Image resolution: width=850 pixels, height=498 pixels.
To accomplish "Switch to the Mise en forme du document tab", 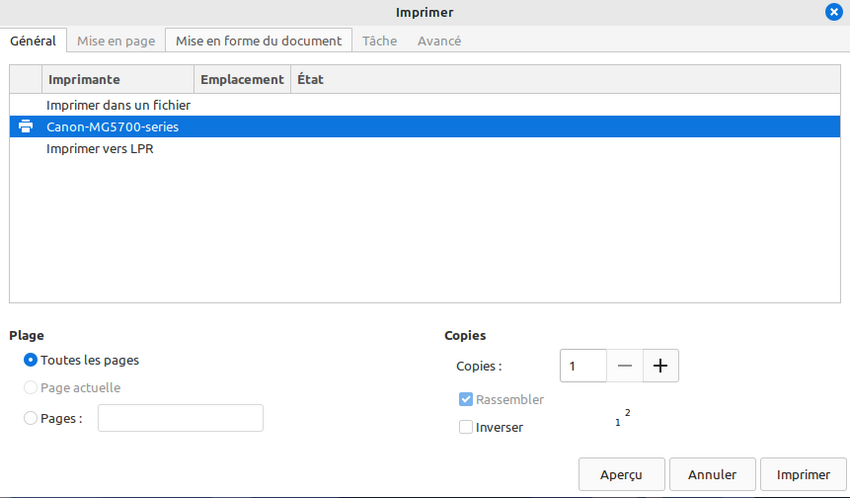I will click(x=258, y=41).
